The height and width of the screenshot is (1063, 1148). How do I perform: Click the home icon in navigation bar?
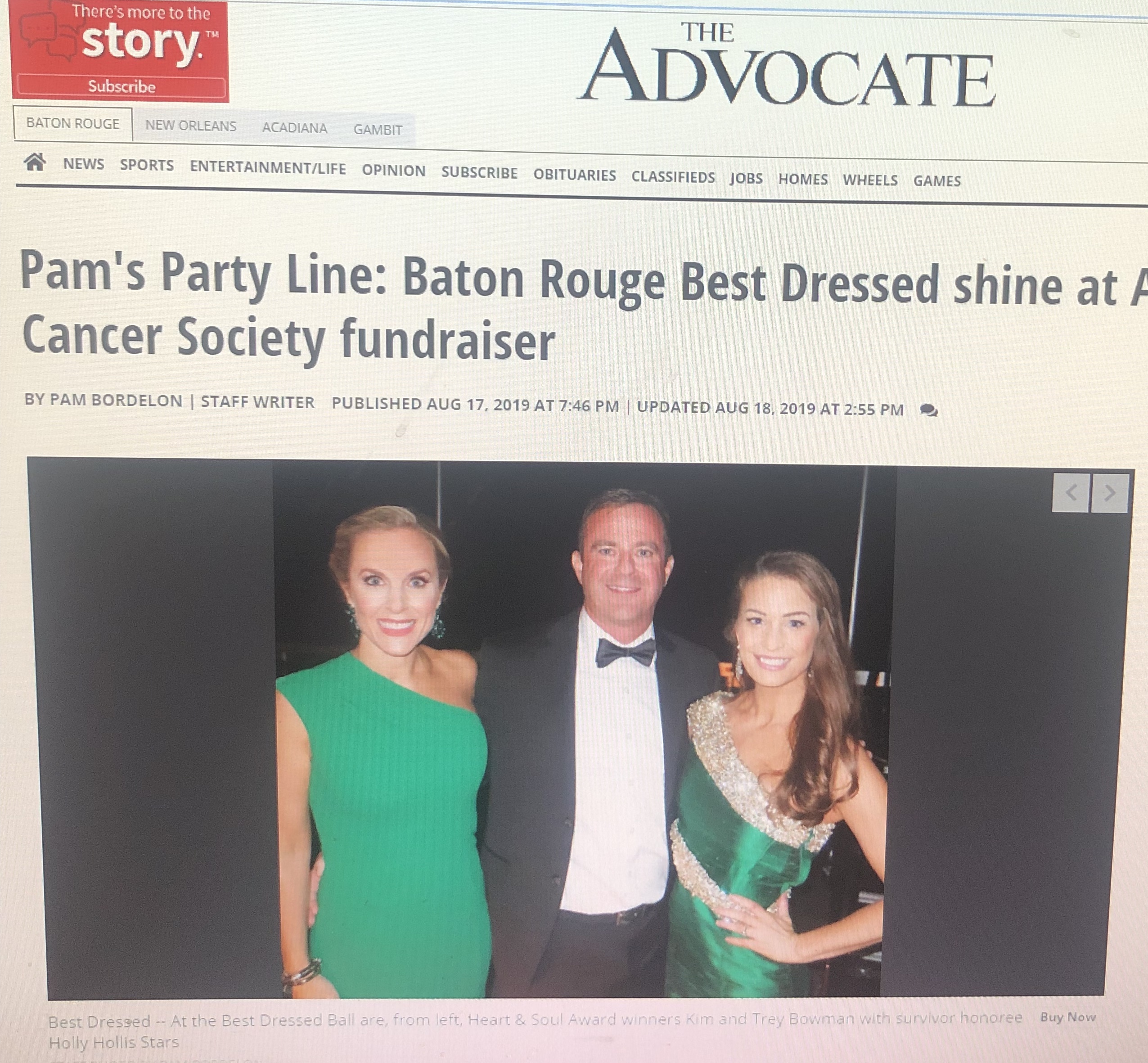click(x=35, y=162)
